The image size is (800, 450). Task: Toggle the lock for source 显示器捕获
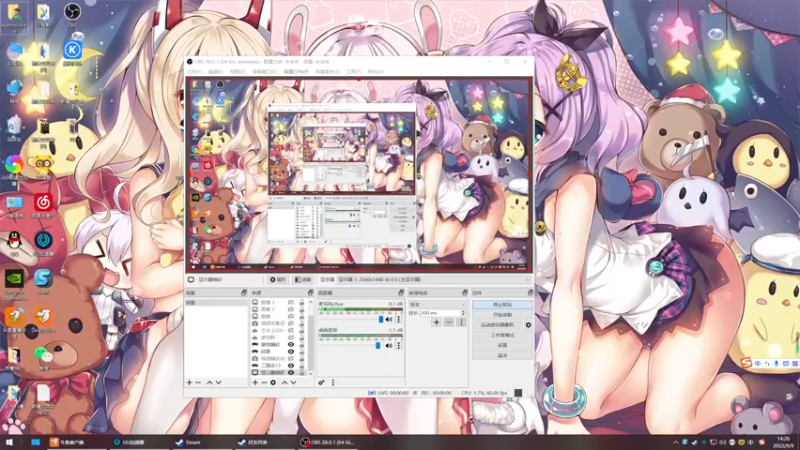pyautogui.click(x=302, y=372)
